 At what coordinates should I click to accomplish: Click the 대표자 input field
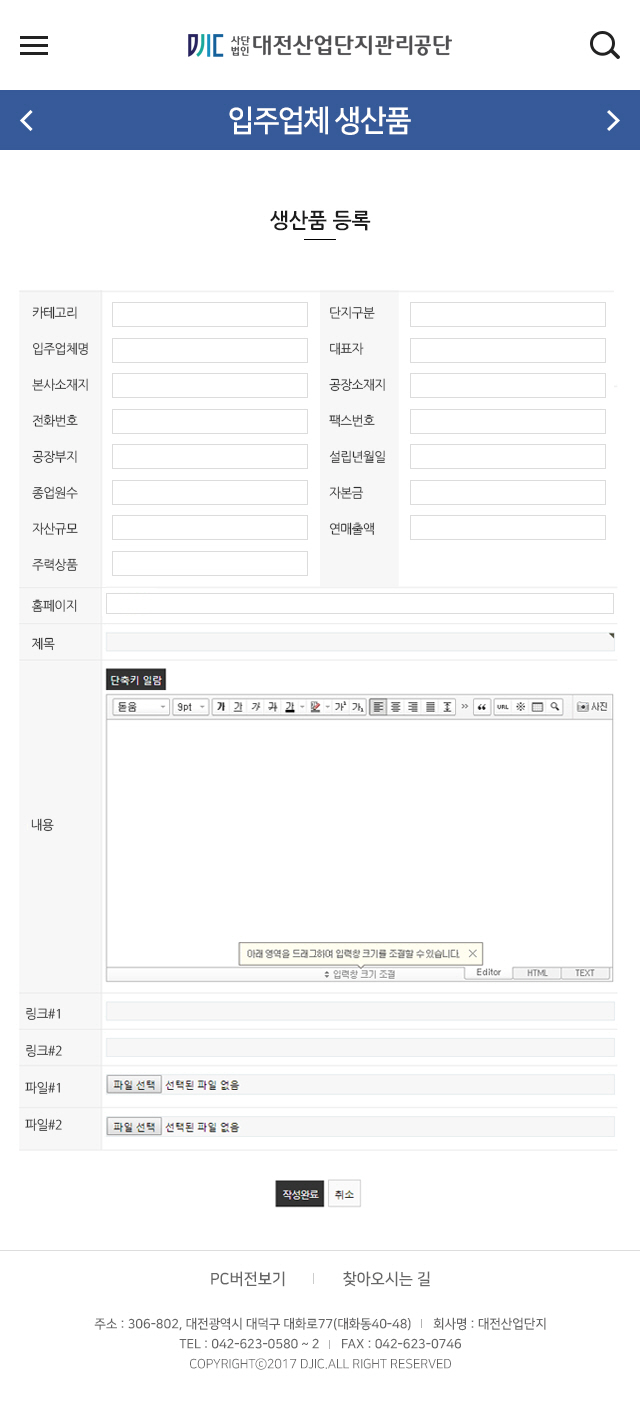(508, 350)
